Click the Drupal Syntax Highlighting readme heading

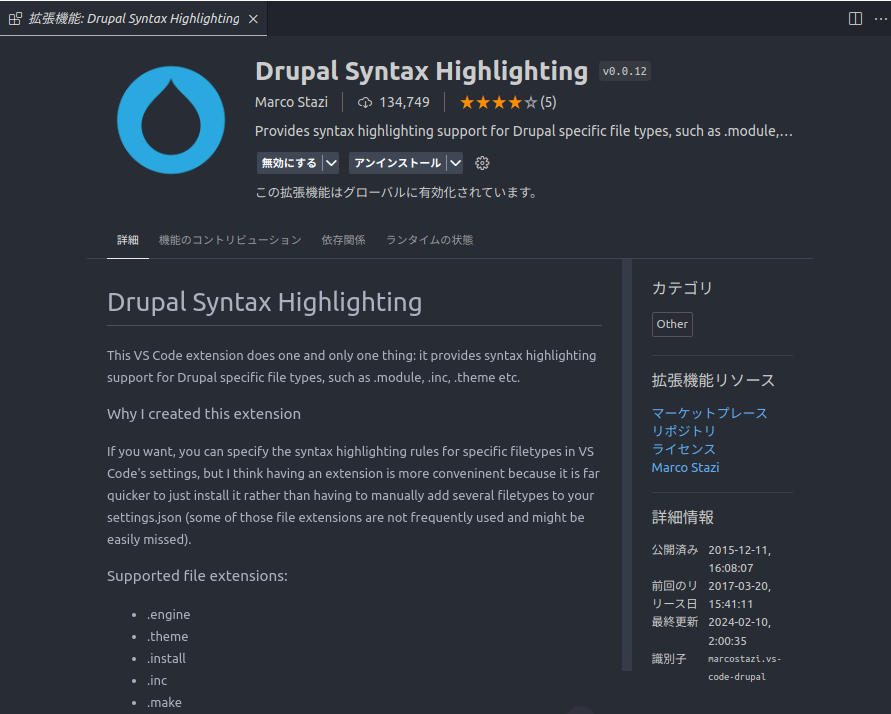click(265, 302)
